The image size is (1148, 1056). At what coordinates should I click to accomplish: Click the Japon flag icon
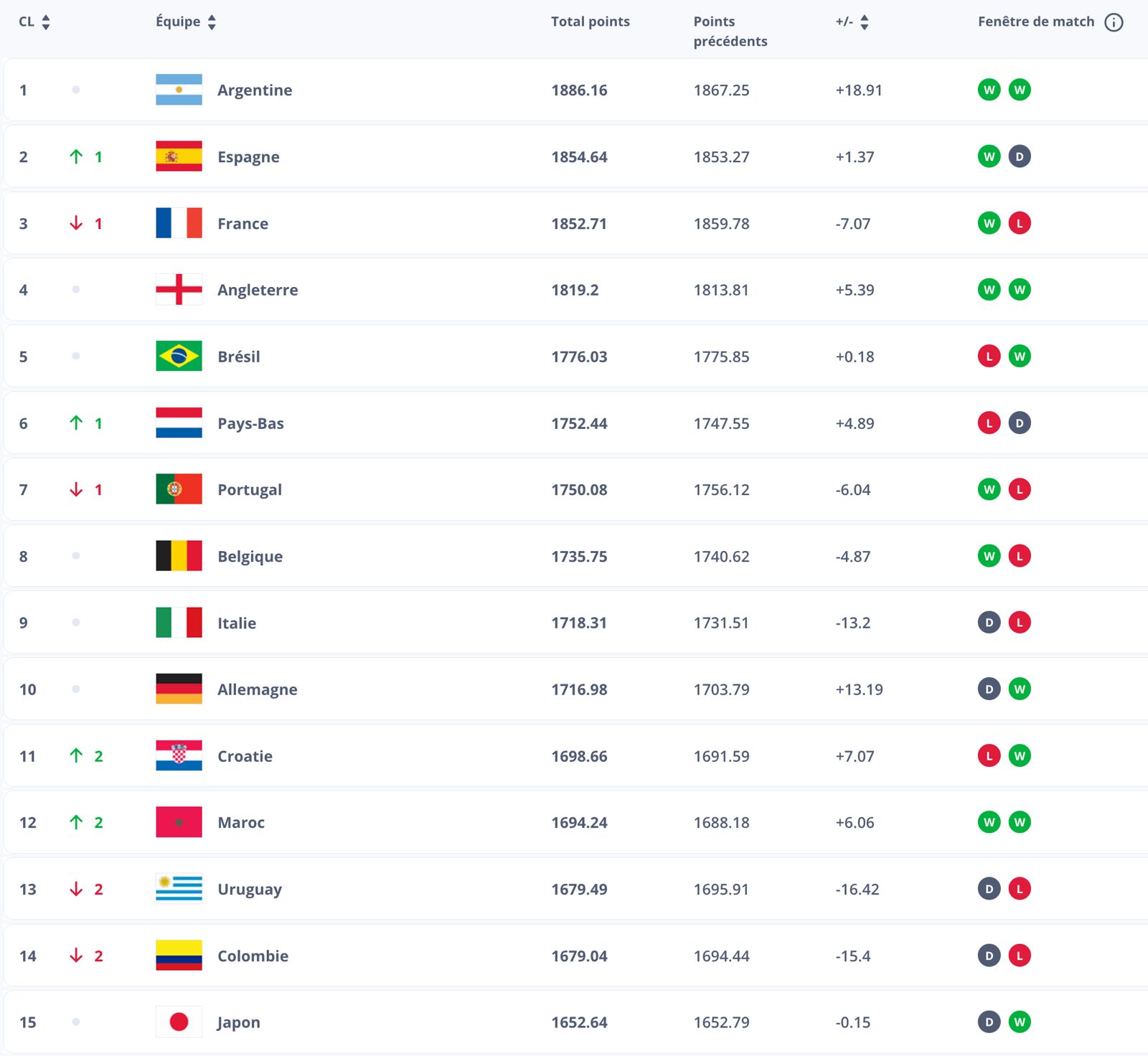click(179, 1022)
